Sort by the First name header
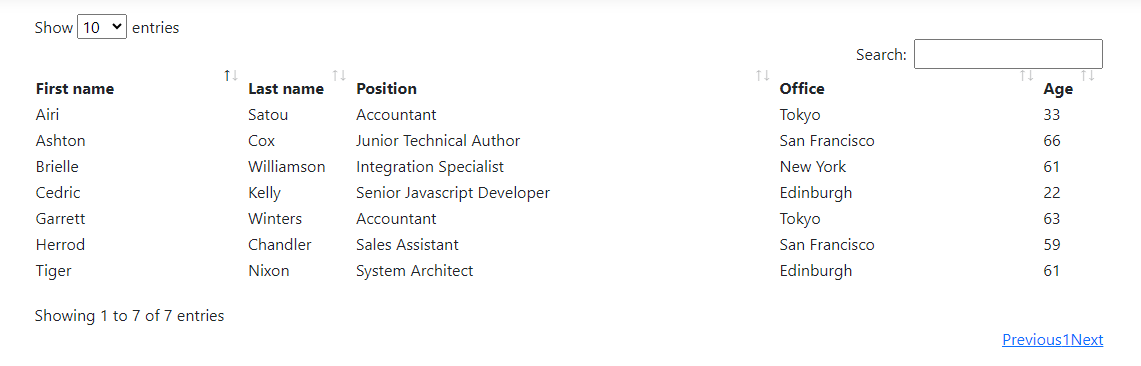Screen dimensions: 1141x366 (x=75, y=89)
